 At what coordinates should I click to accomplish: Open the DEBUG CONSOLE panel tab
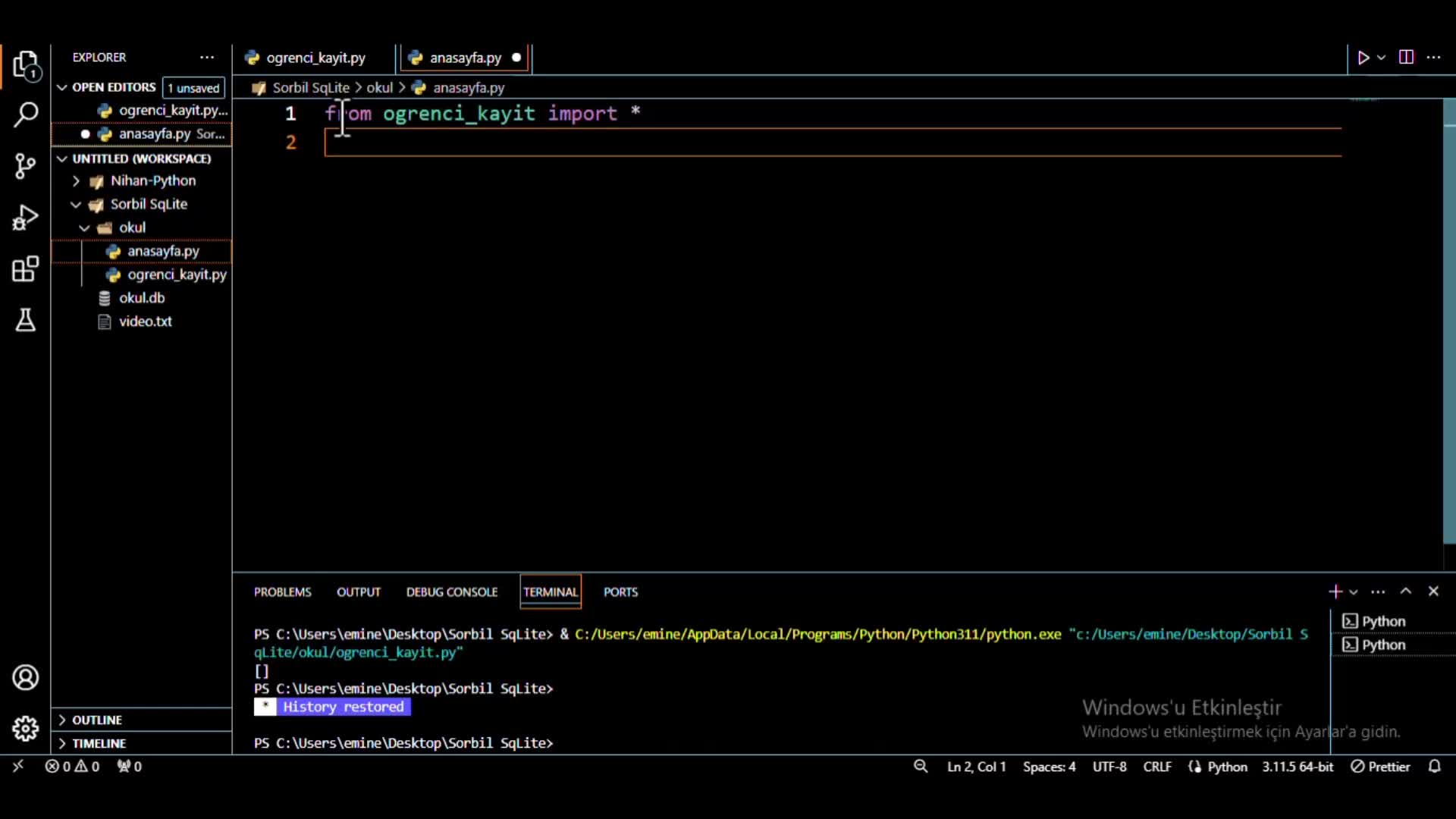452,592
